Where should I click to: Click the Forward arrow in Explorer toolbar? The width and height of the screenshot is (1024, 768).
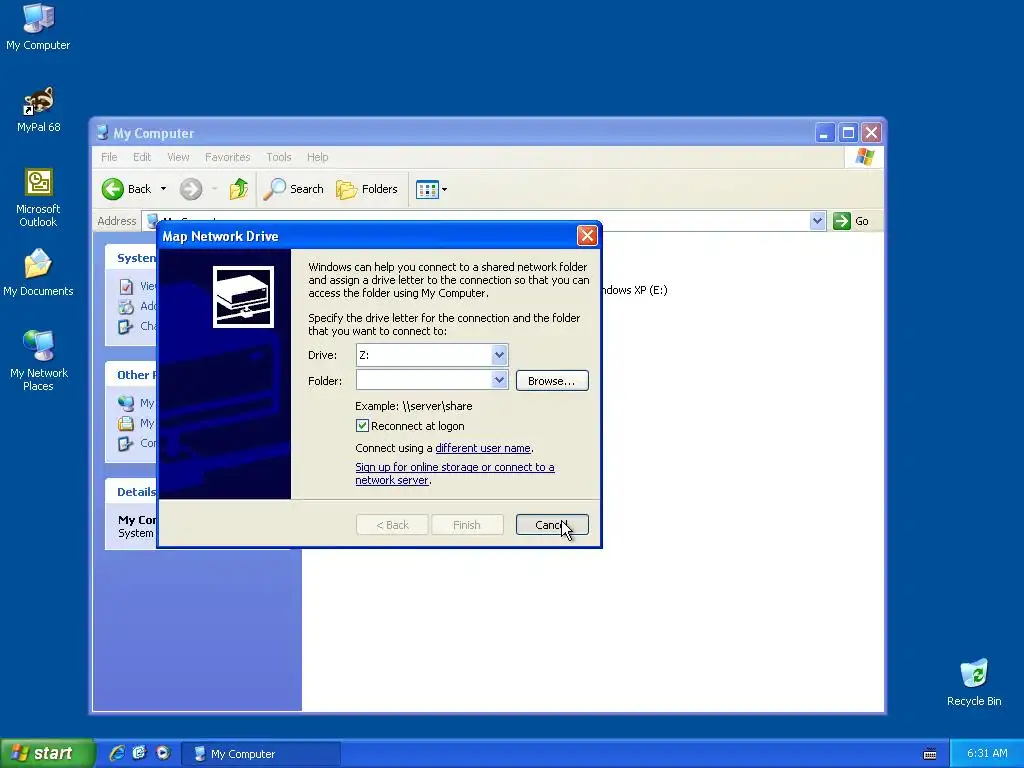coord(191,189)
